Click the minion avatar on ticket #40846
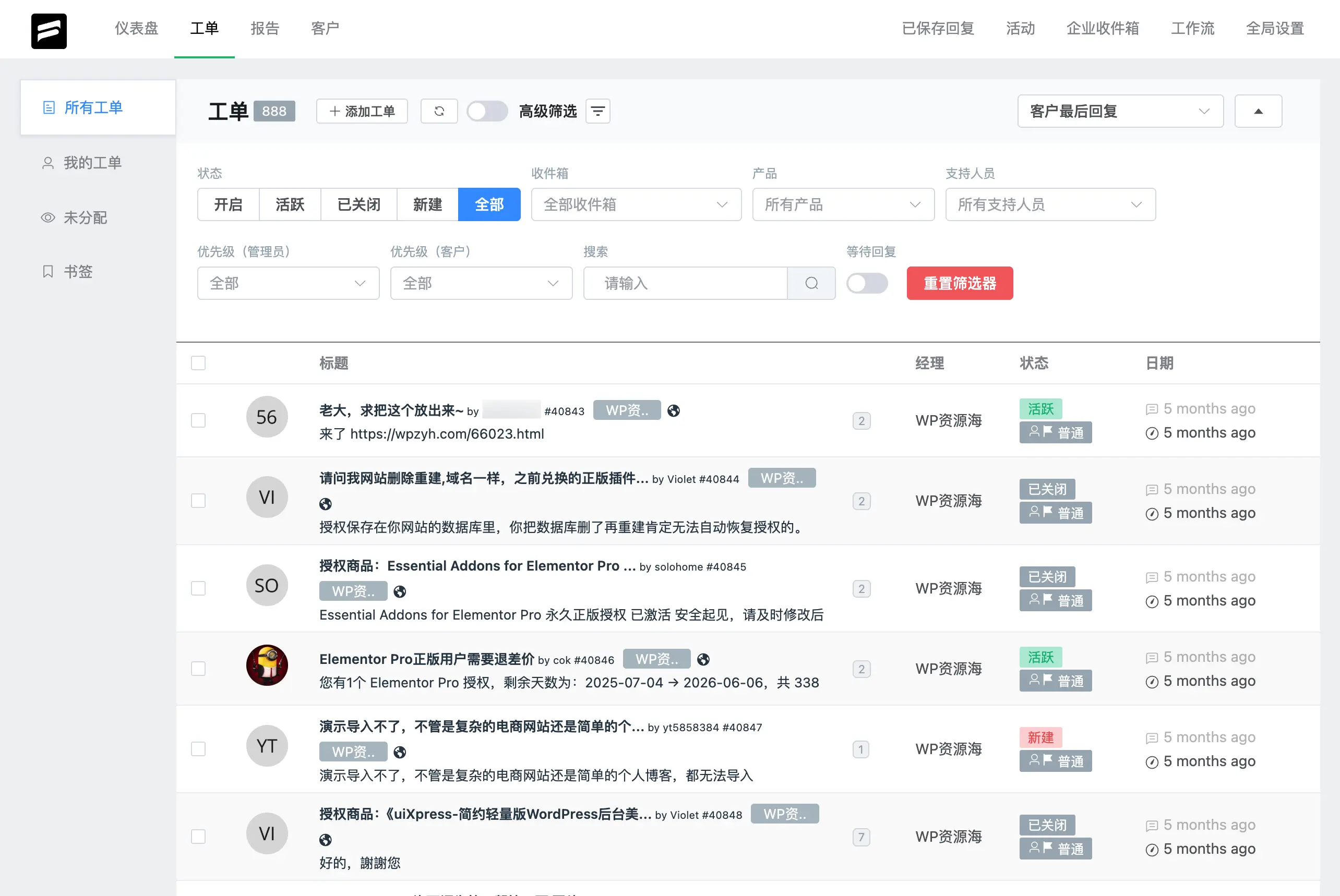Viewport: 1340px width, 896px height. [x=267, y=665]
